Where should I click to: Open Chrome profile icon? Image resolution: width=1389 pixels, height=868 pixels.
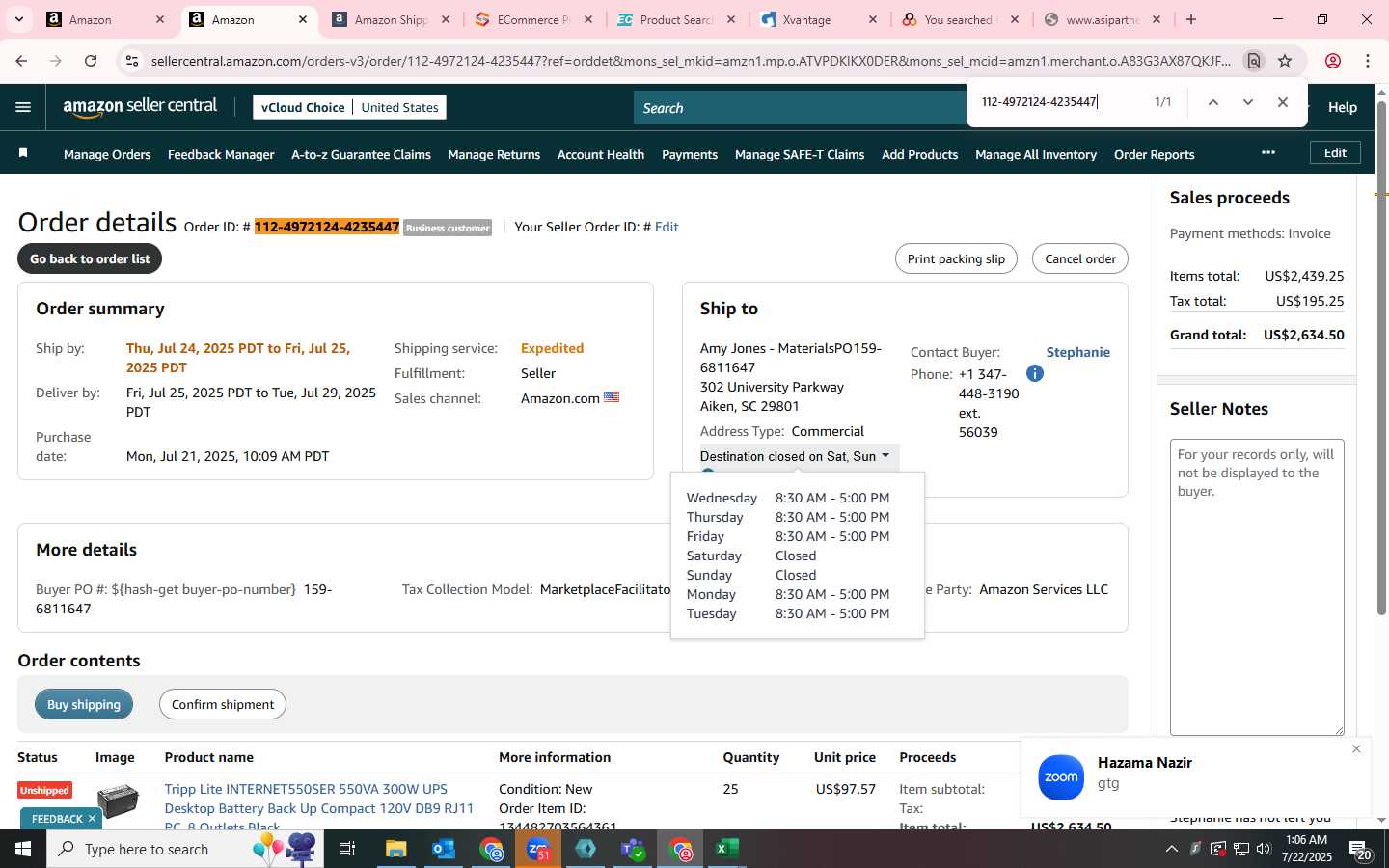coord(1333,61)
